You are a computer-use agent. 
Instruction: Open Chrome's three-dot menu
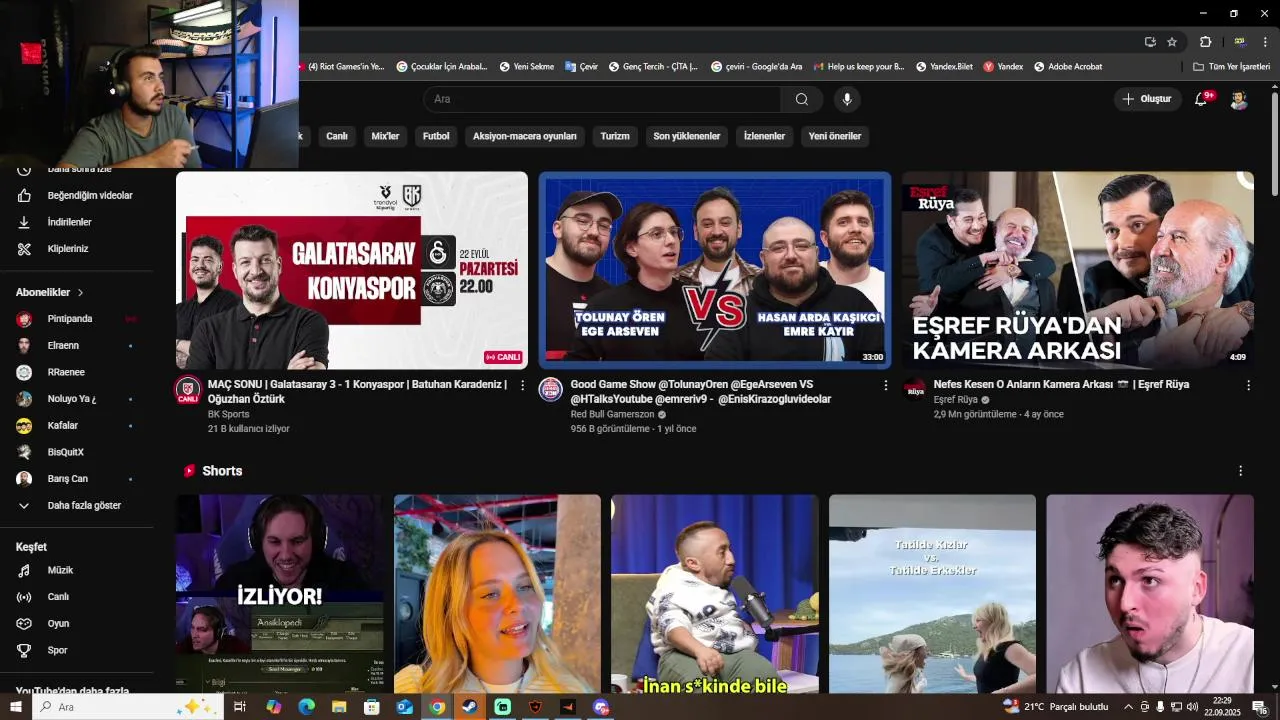[1265, 42]
